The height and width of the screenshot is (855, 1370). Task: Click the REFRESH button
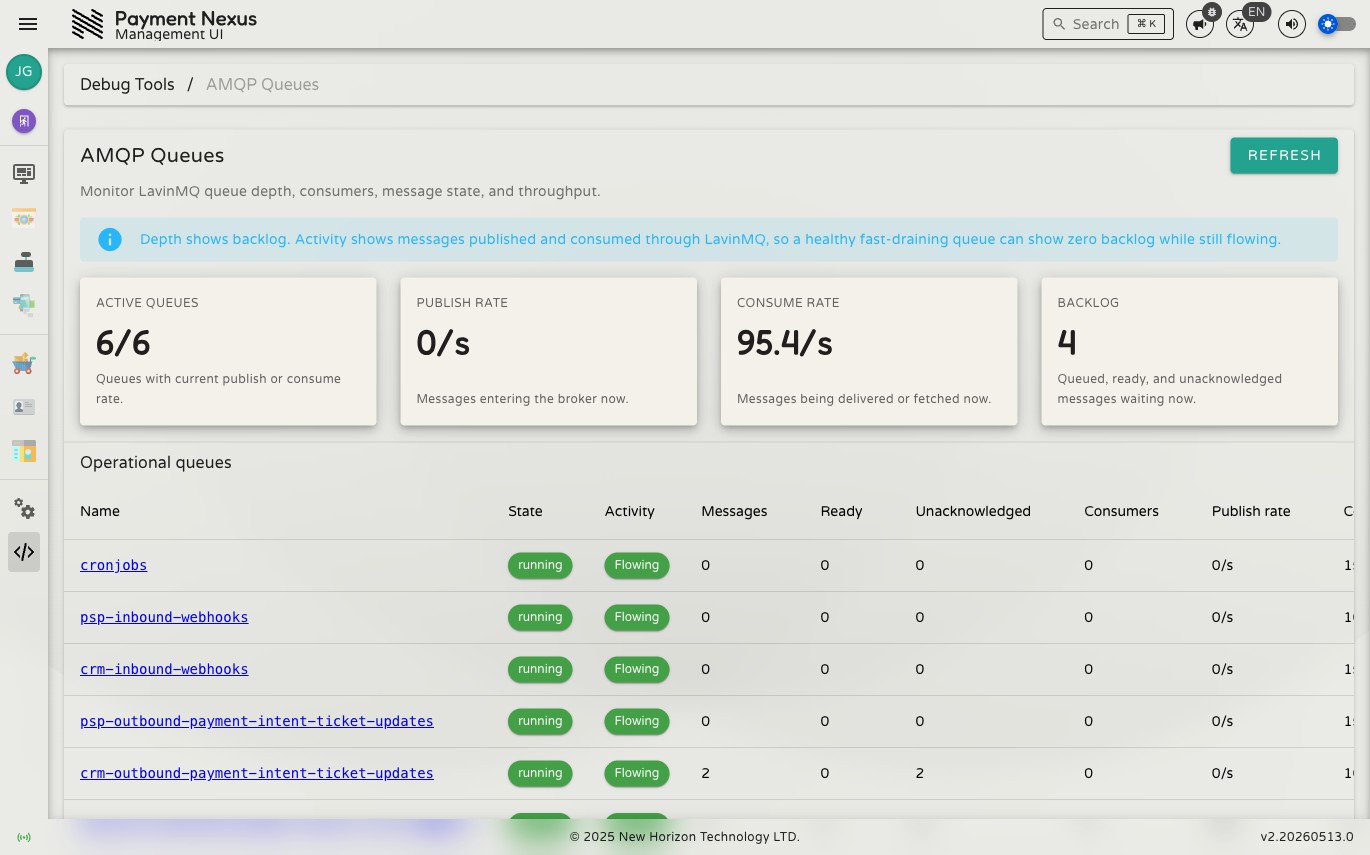tap(1284, 155)
